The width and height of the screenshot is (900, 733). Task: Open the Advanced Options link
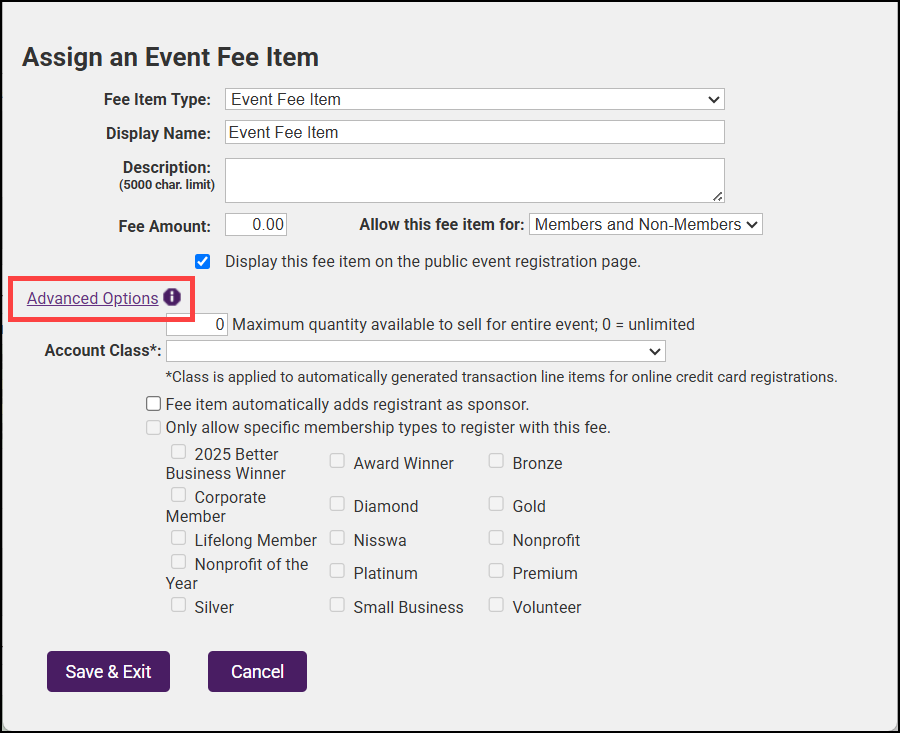tap(92, 298)
